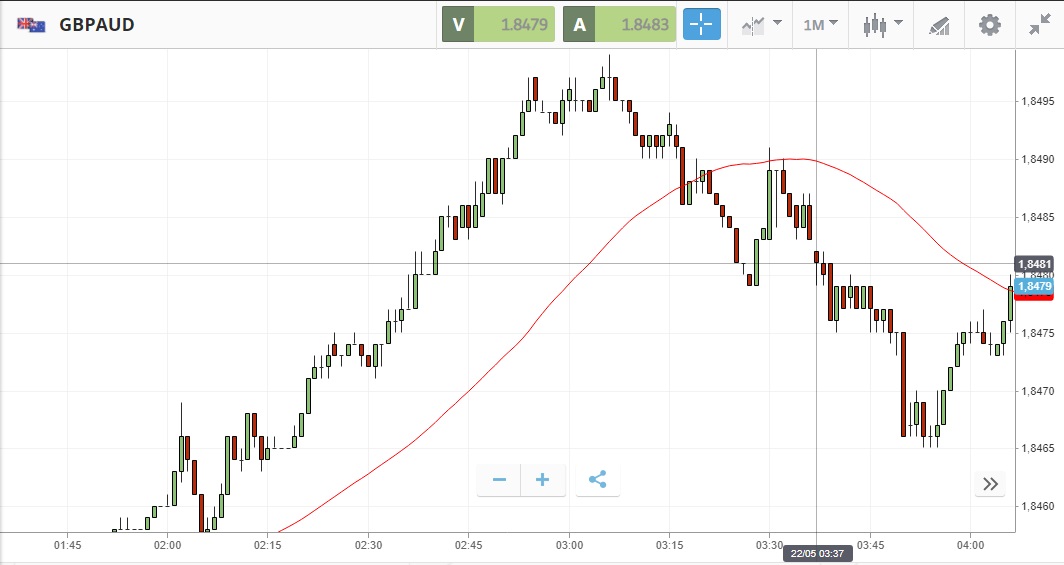This screenshot has height=565, width=1064.
Task: Open chart settings gear
Action: pos(989,25)
